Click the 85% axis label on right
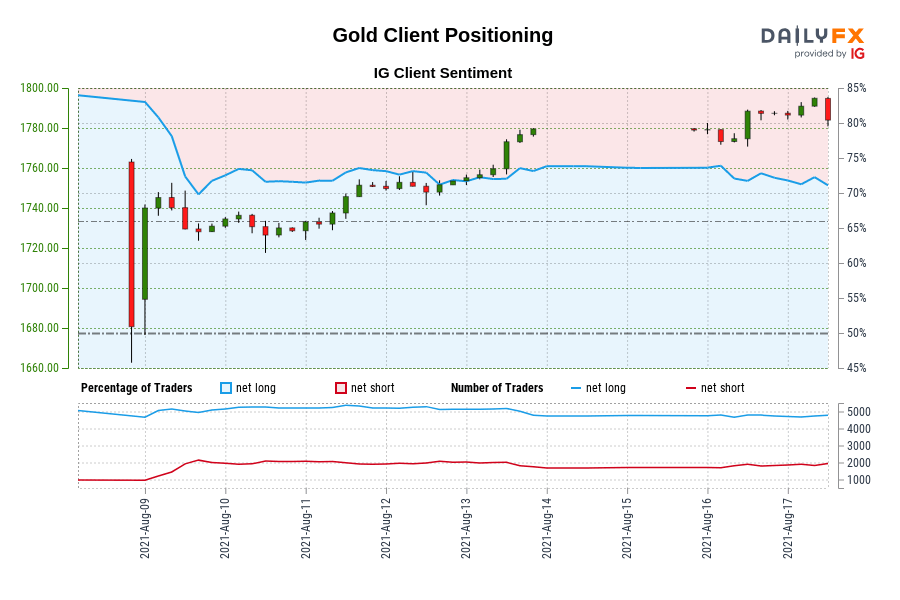Screen dimensions: 900x600 (x=855, y=88)
